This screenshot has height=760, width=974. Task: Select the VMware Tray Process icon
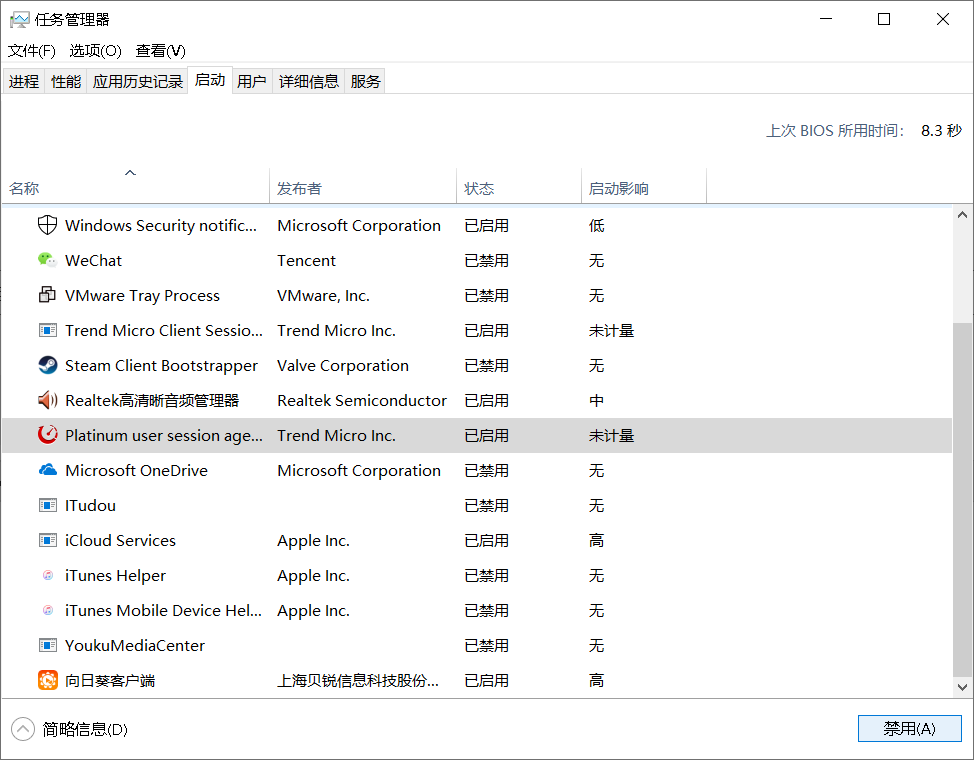[47, 295]
